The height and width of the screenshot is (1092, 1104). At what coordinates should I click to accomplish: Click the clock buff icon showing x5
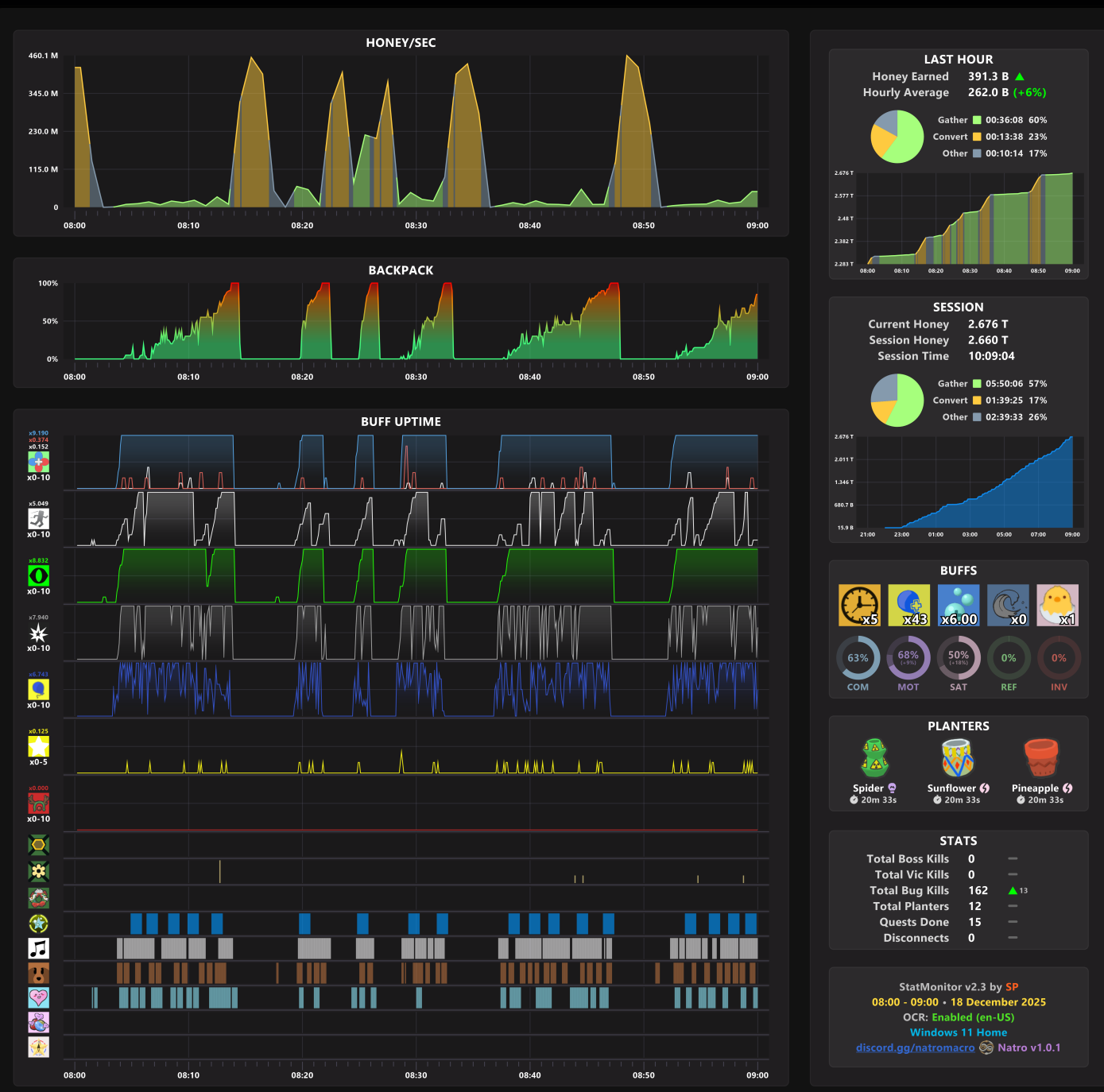(x=859, y=606)
